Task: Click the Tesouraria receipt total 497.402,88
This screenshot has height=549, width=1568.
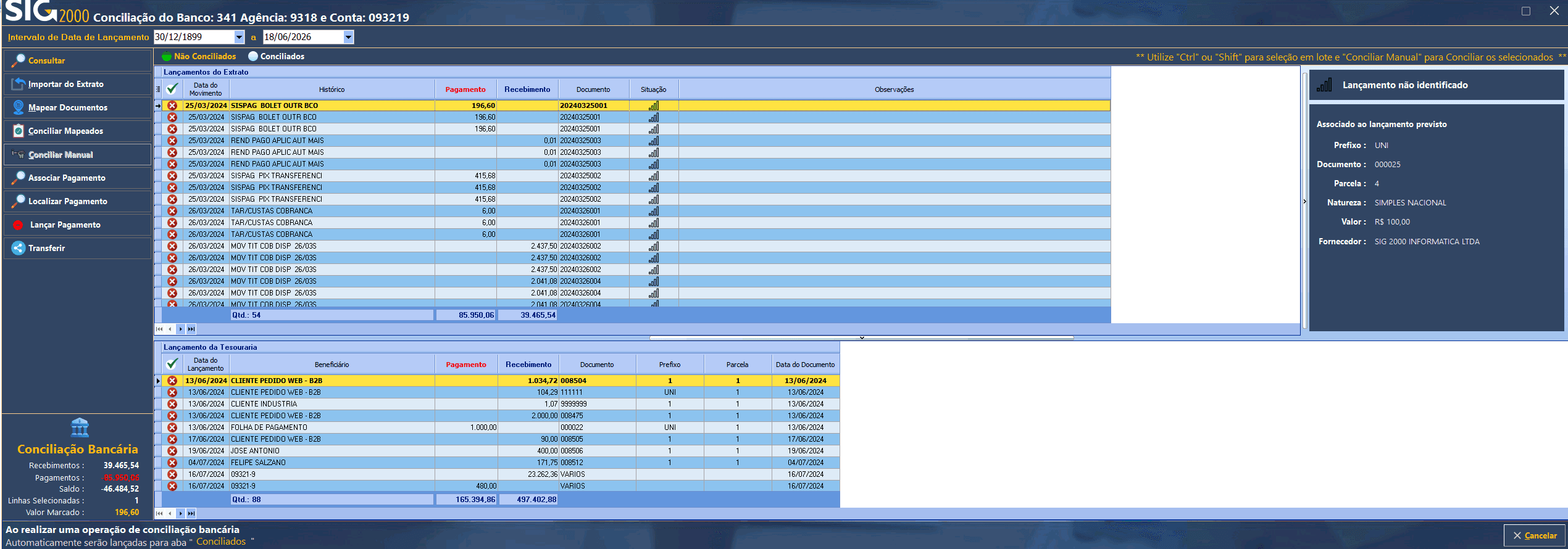Action: click(x=528, y=499)
